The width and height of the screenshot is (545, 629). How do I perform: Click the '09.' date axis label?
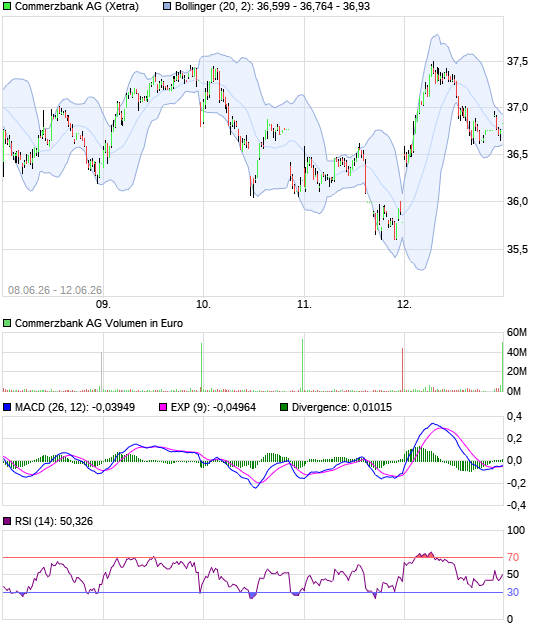point(103,304)
